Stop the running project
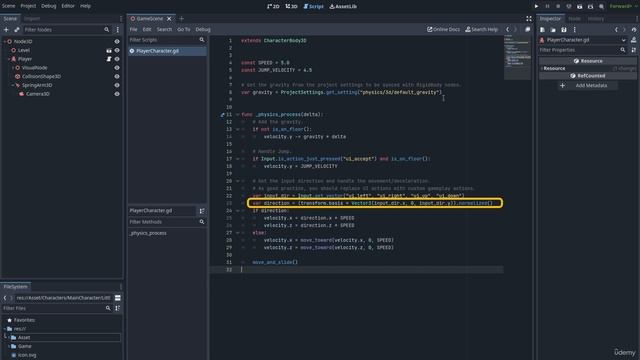Viewport: 640px width, 360px height. coord(558,6)
